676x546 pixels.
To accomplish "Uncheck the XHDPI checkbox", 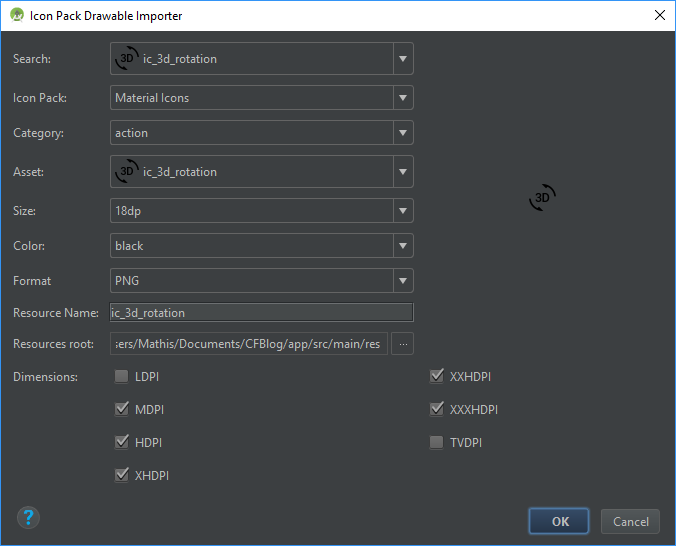I will tap(122, 475).
